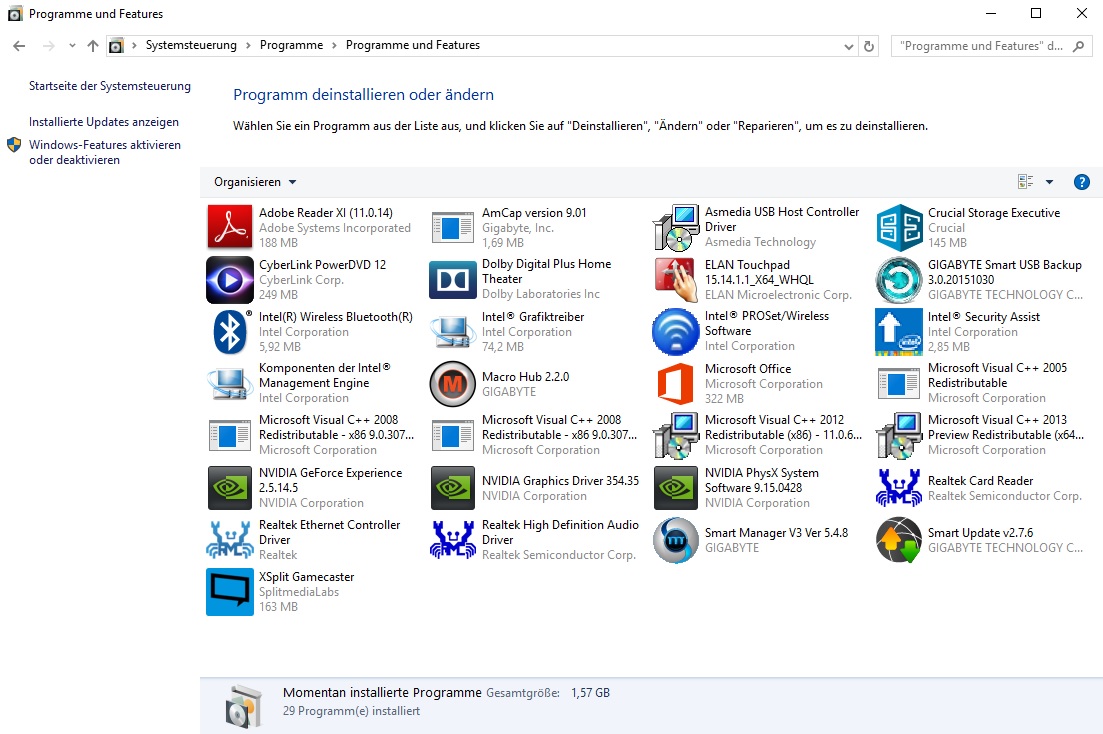The width and height of the screenshot is (1103, 734).
Task: Select the Realtek Card Reader name
Action: (981, 481)
